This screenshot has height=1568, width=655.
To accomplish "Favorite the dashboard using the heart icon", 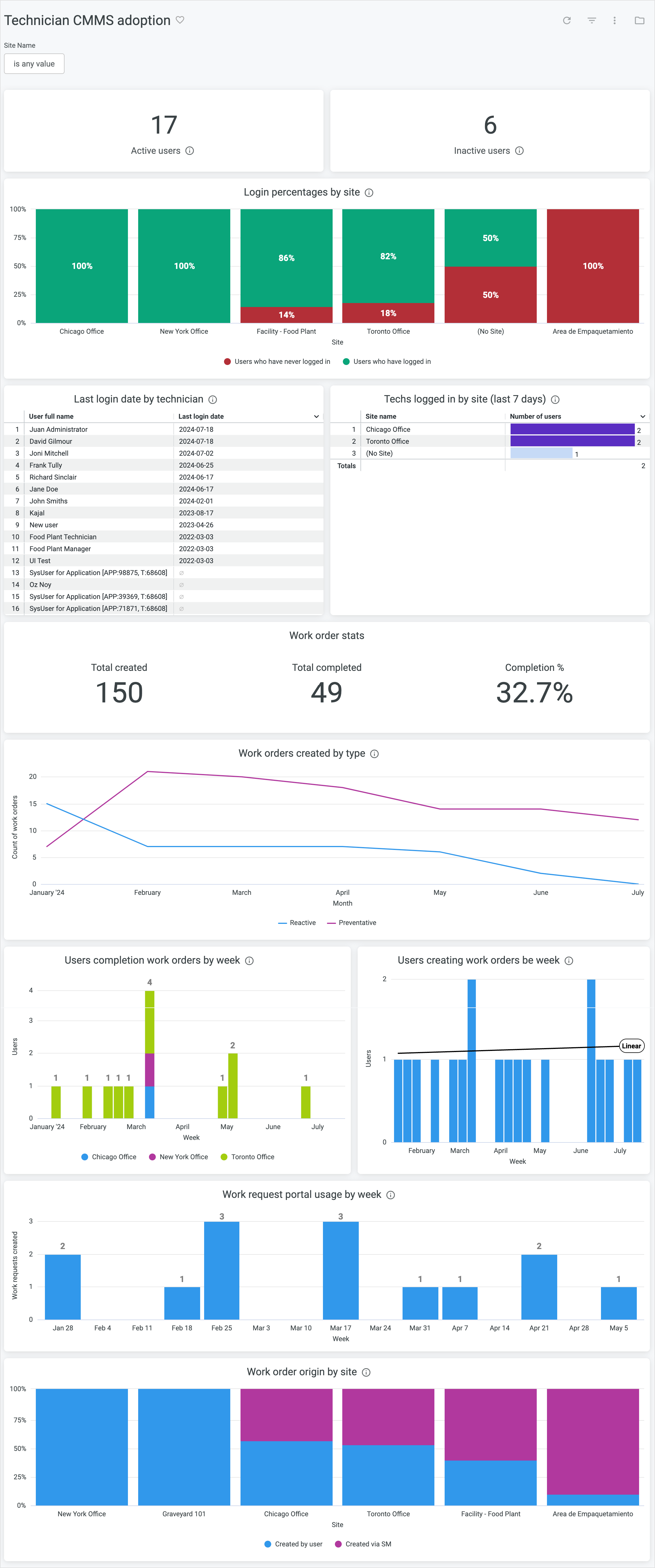I will (x=180, y=20).
